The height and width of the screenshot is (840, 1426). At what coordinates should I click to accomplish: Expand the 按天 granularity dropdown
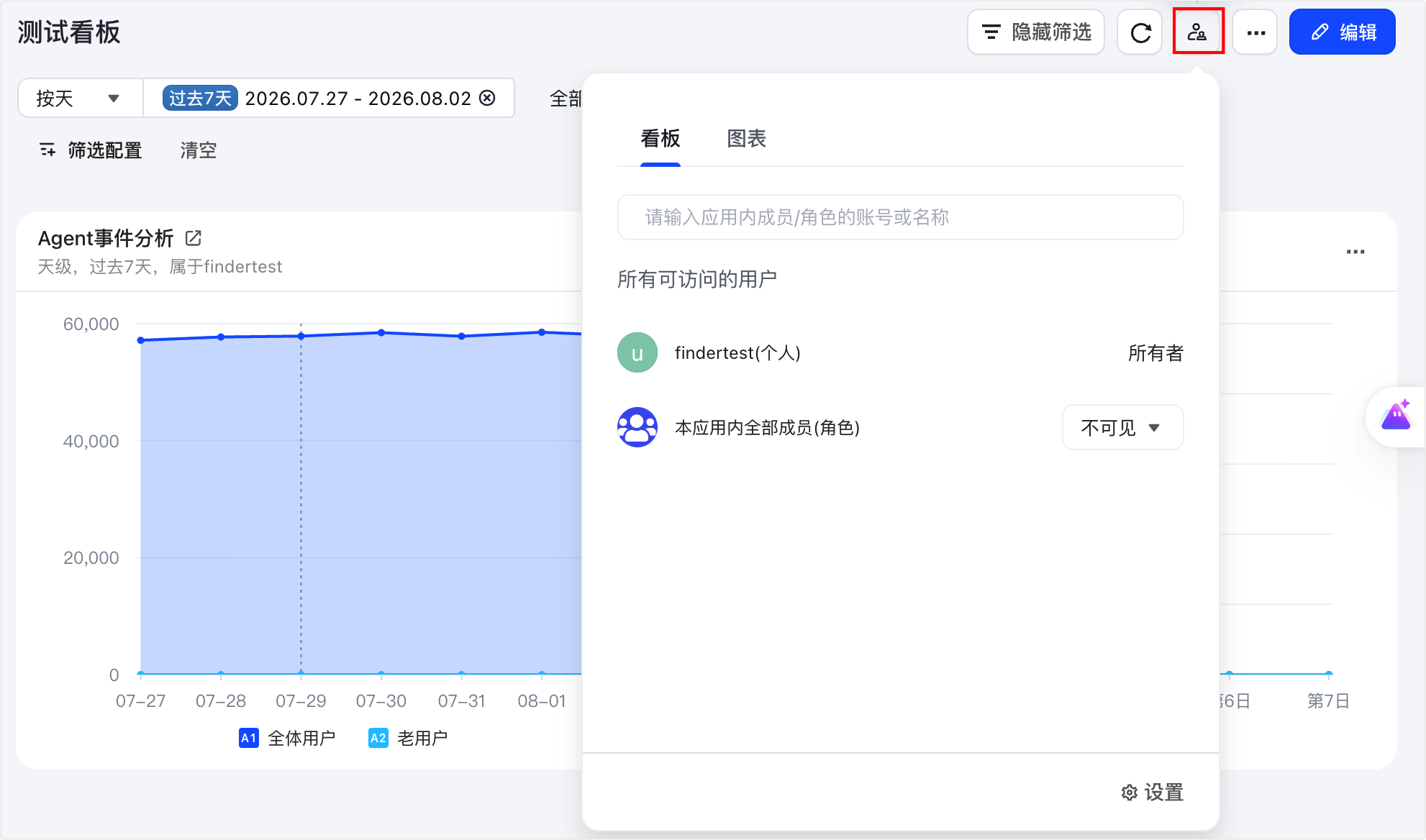coord(80,98)
